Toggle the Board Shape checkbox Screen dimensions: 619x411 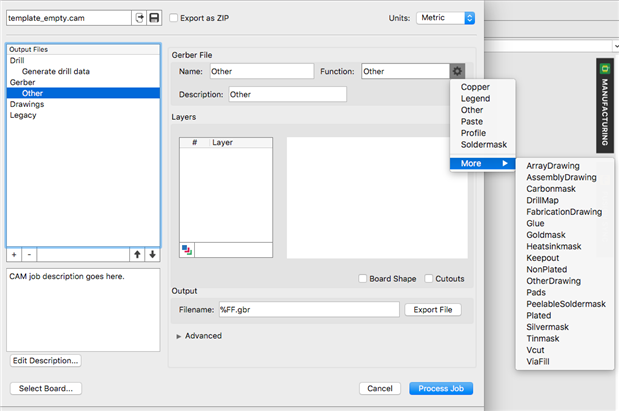click(363, 278)
